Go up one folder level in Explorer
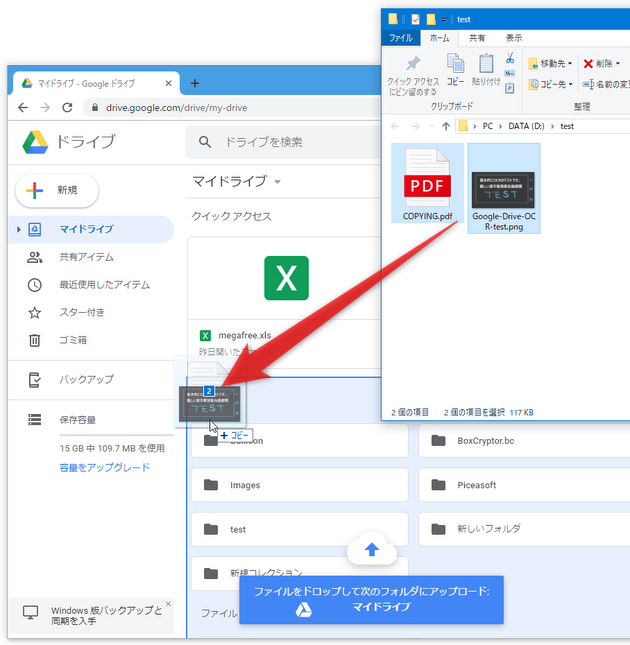The width and height of the screenshot is (630, 645). [446, 126]
